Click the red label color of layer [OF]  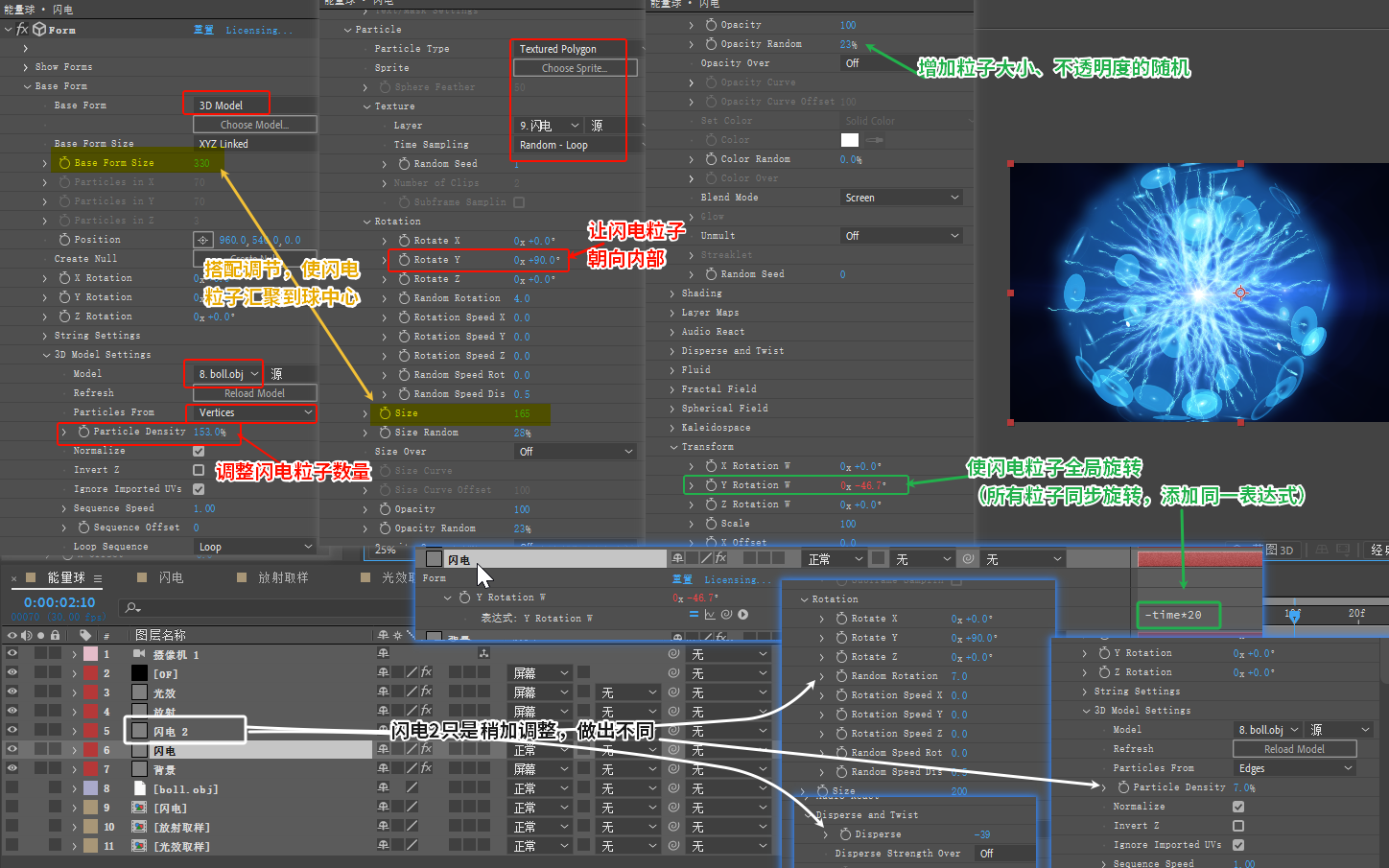[90, 673]
